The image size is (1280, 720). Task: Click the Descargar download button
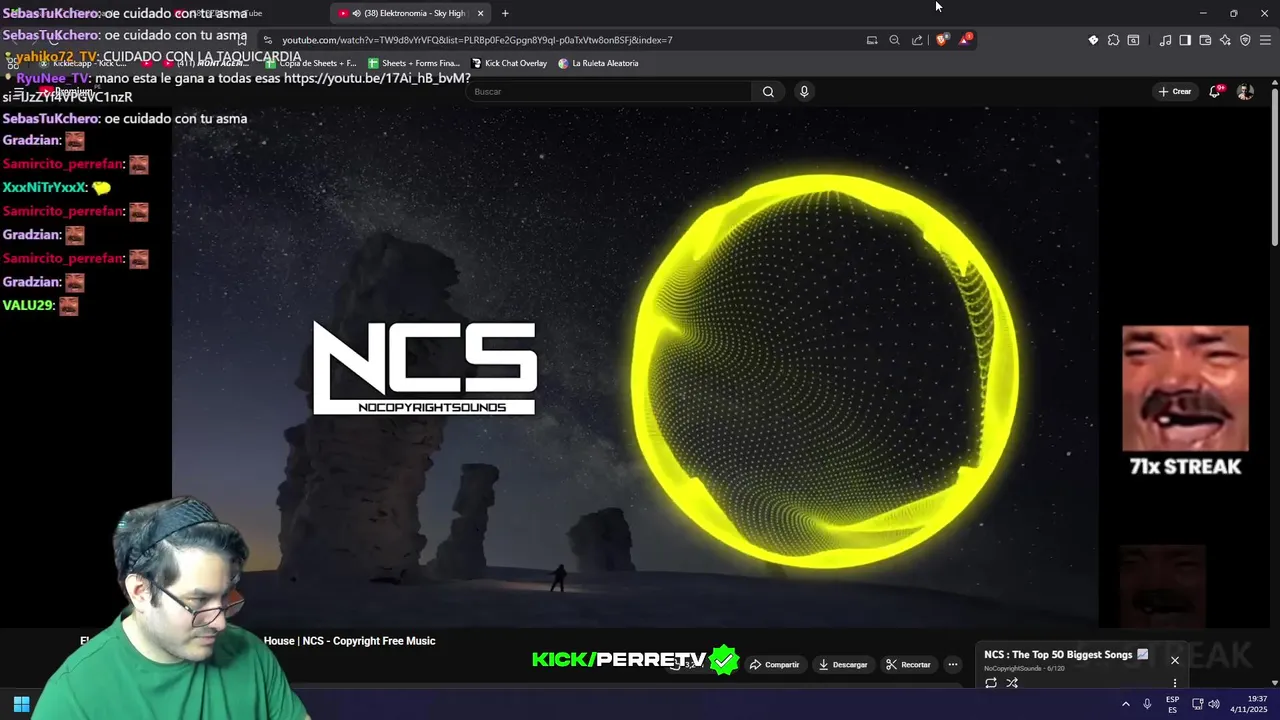[x=842, y=664]
